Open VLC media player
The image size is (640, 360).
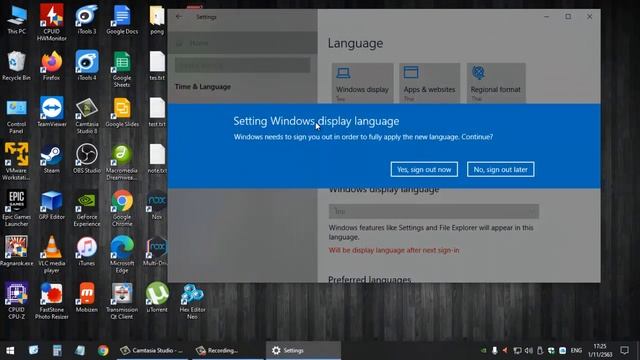51,255
